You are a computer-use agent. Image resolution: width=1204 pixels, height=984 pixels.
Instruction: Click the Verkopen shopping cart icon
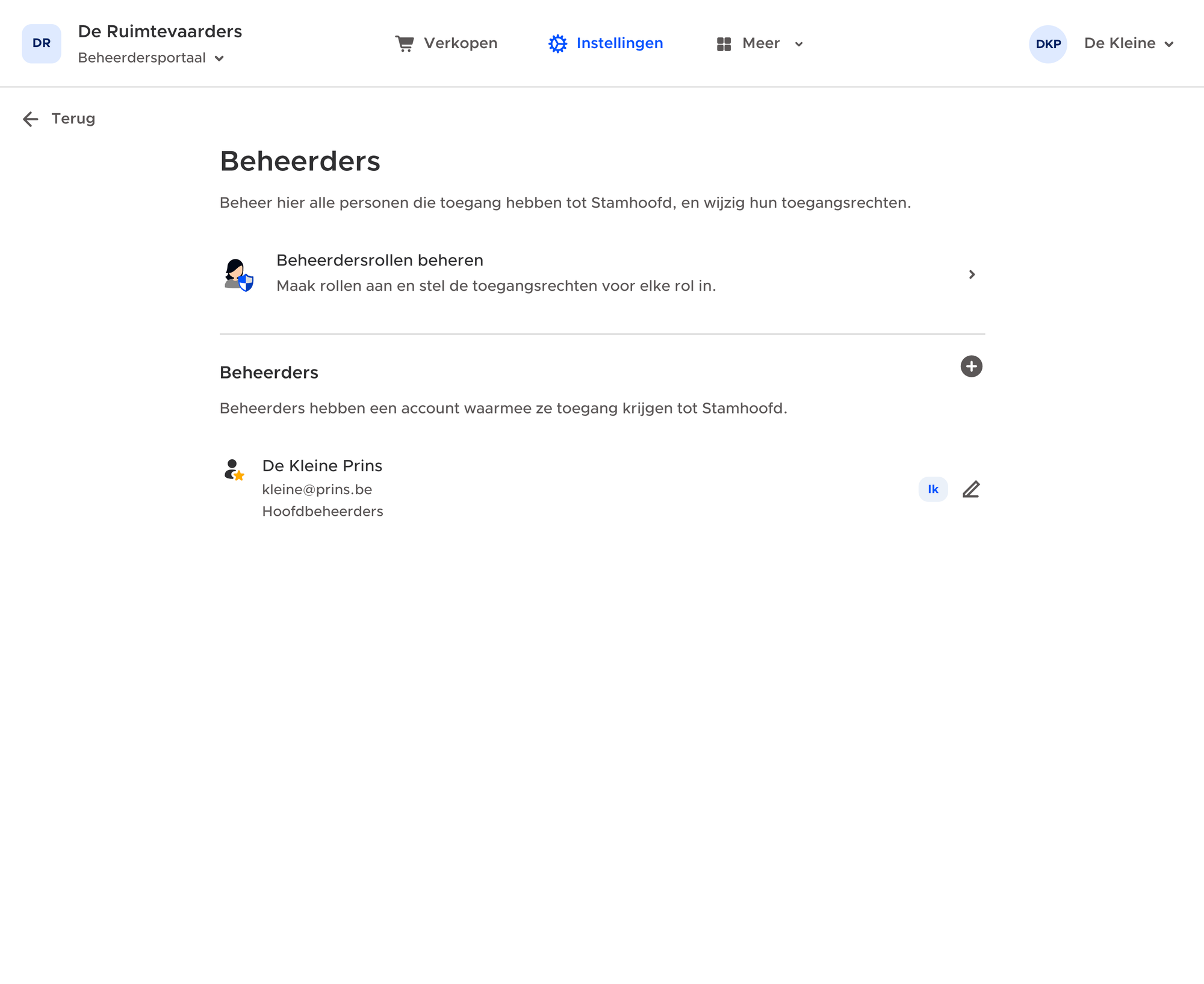coord(405,44)
